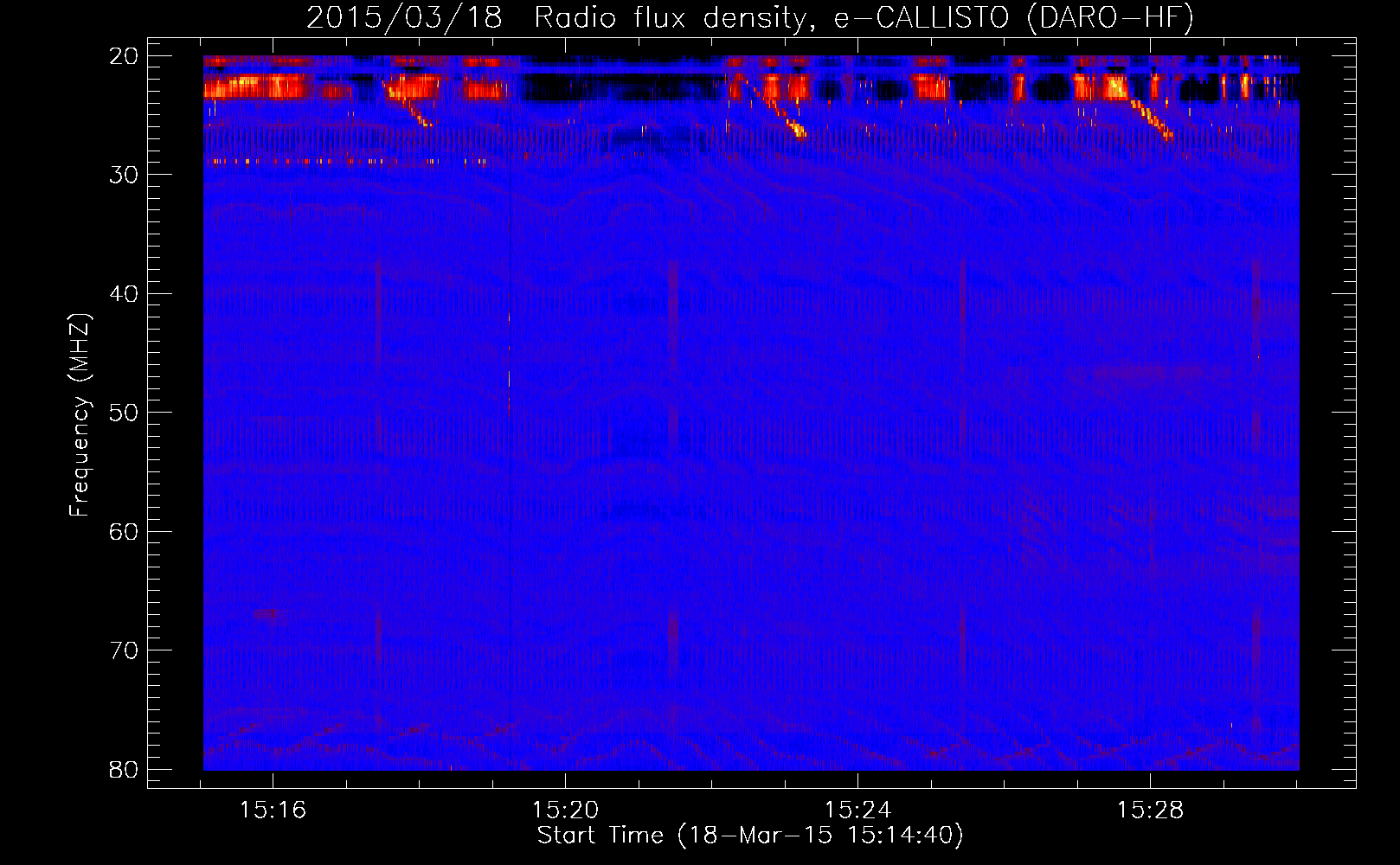1400x865 pixels.
Task: Click the 15:24 time tick label
Action: (x=858, y=811)
